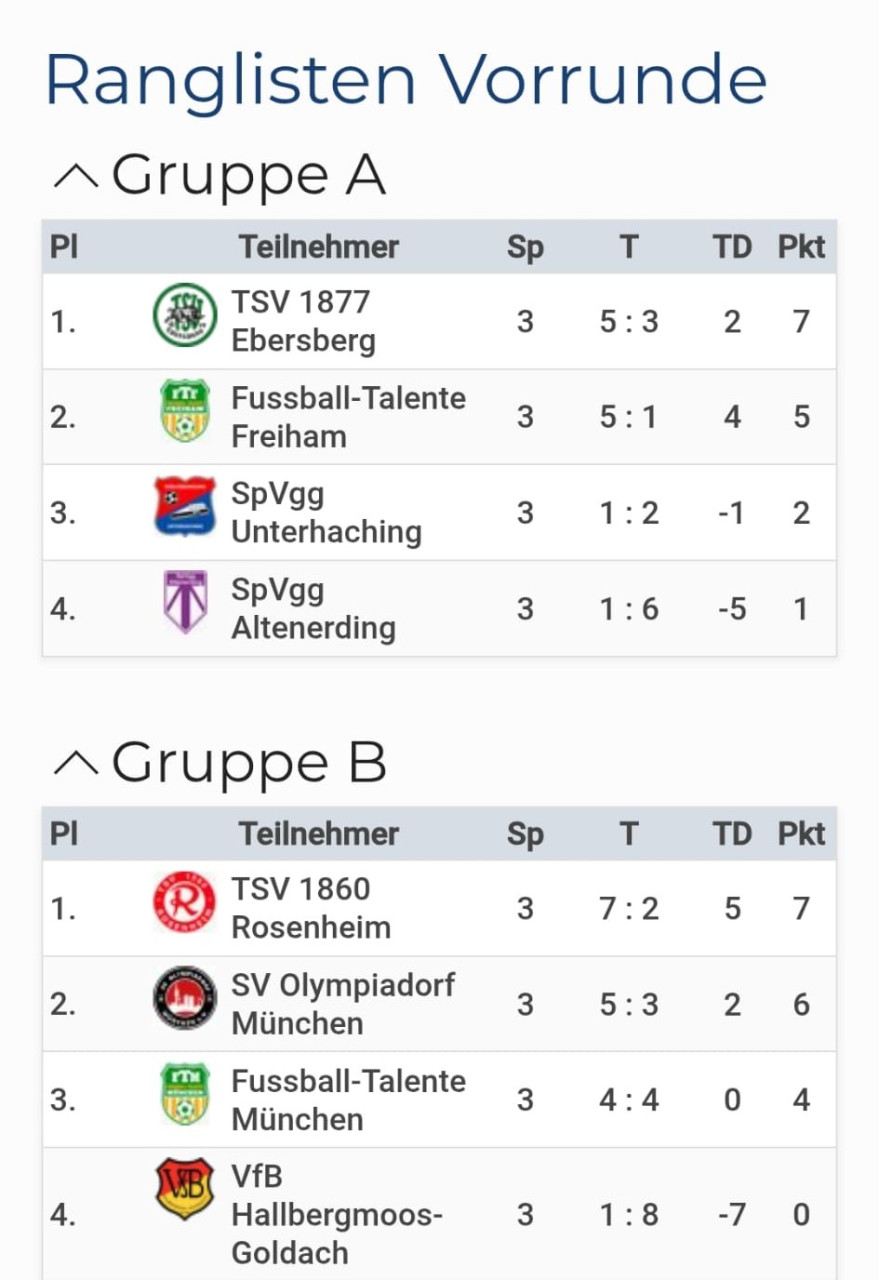Click the TSV 1877 Ebersberg club logo
This screenshot has width=879, height=1280.
coord(185,315)
